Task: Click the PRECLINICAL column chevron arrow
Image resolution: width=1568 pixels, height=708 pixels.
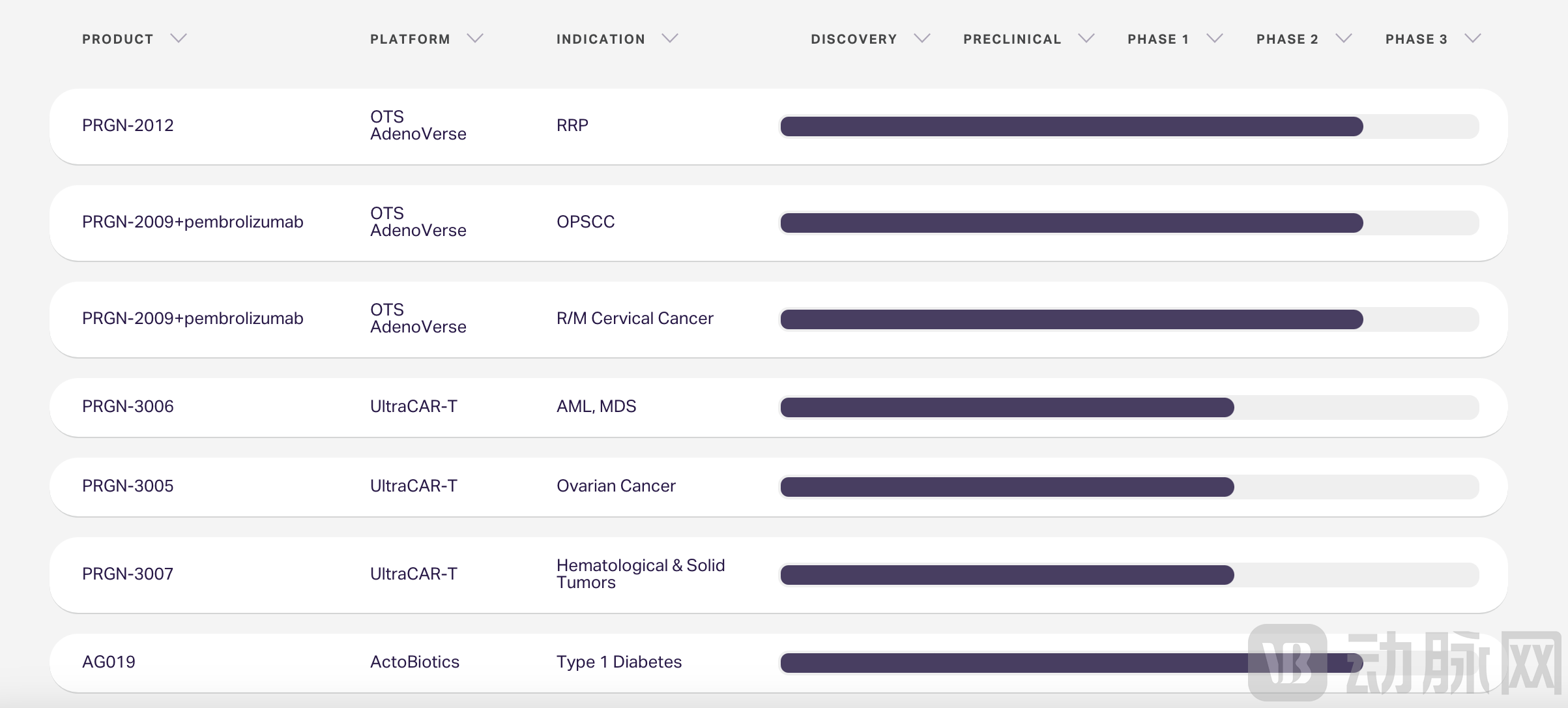Action: click(1086, 38)
